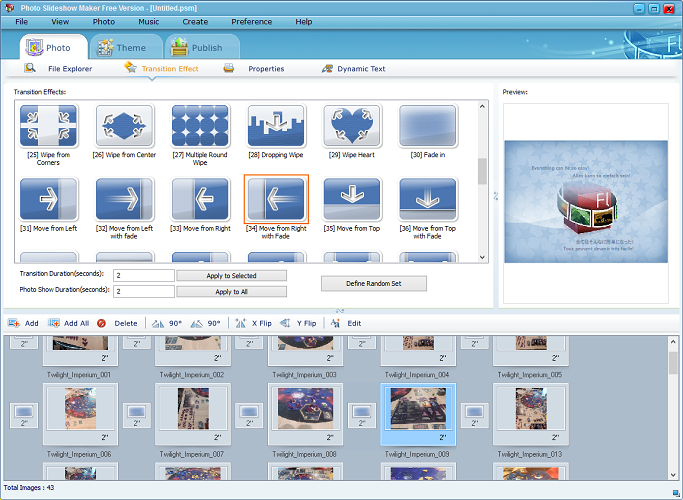Click the Transition Duration input field
683x500 pixels.
[144, 275]
